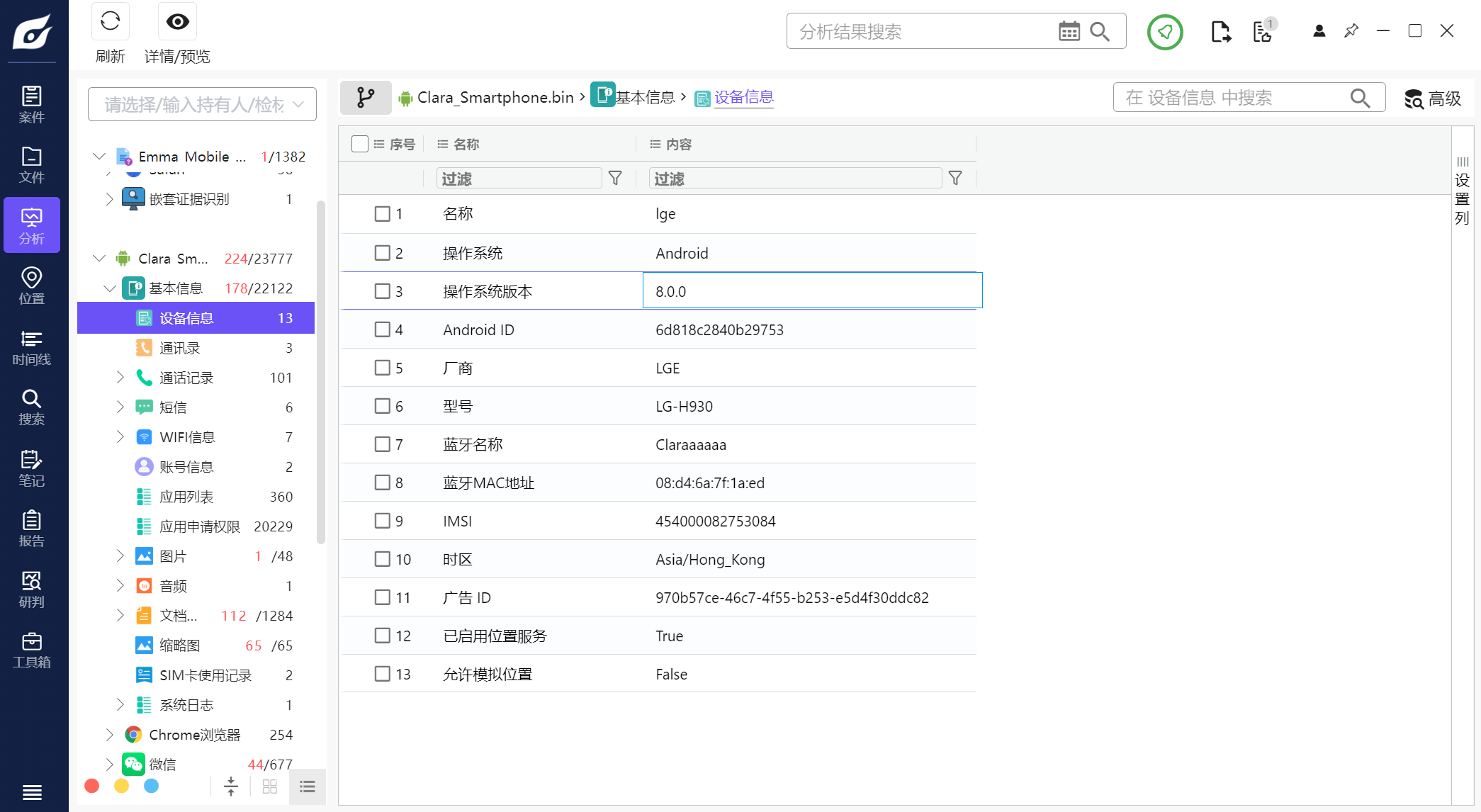Tick the checkbox for row 9 IMSI

[x=383, y=521]
